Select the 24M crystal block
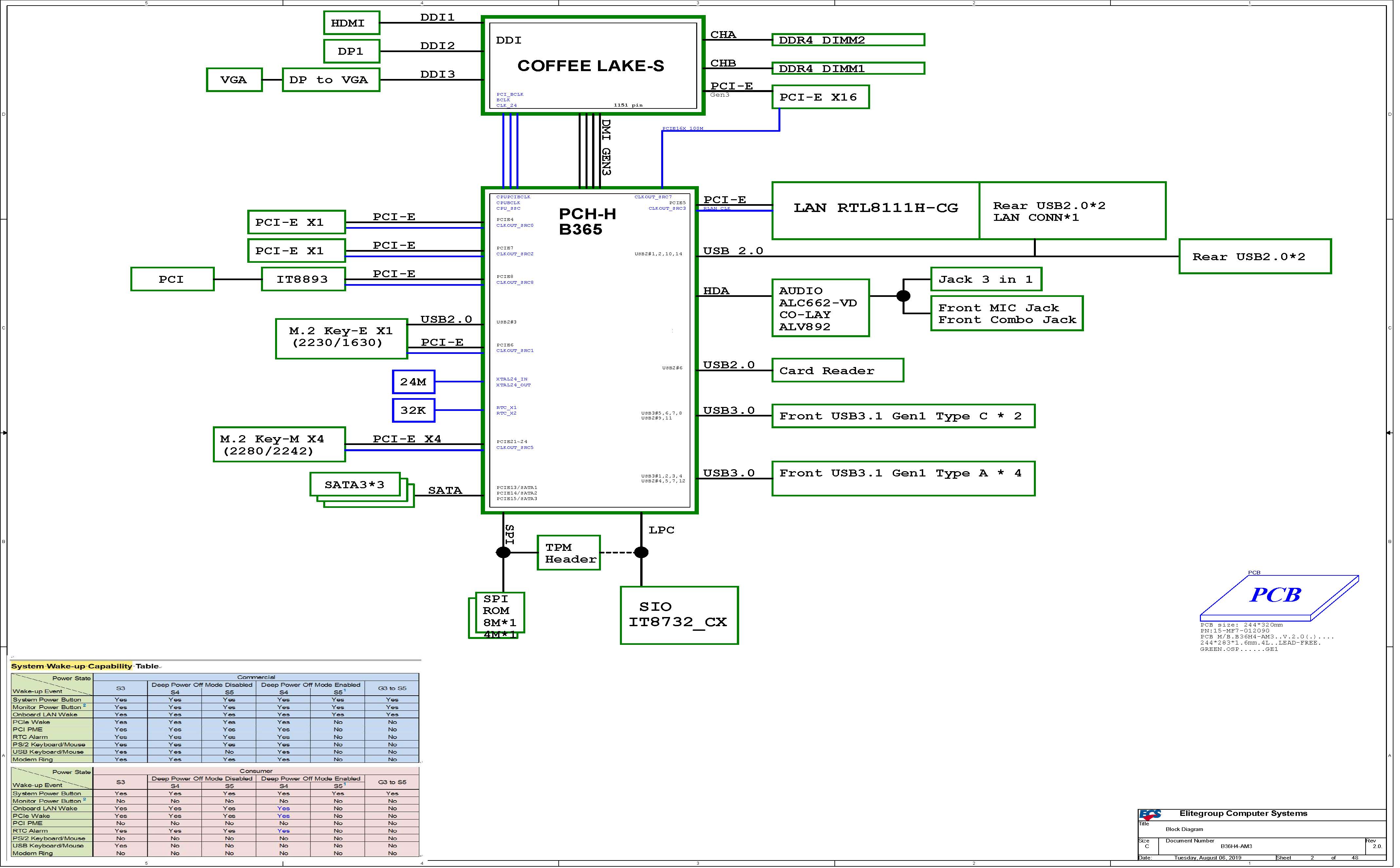This screenshot has height=868, width=1400. [x=413, y=382]
